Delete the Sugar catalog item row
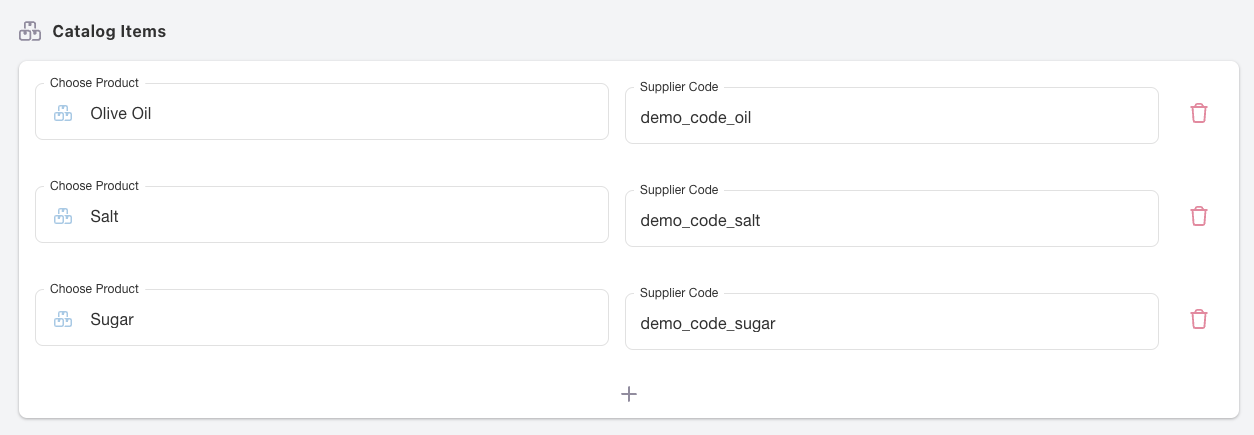 [x=1199, y=319]
